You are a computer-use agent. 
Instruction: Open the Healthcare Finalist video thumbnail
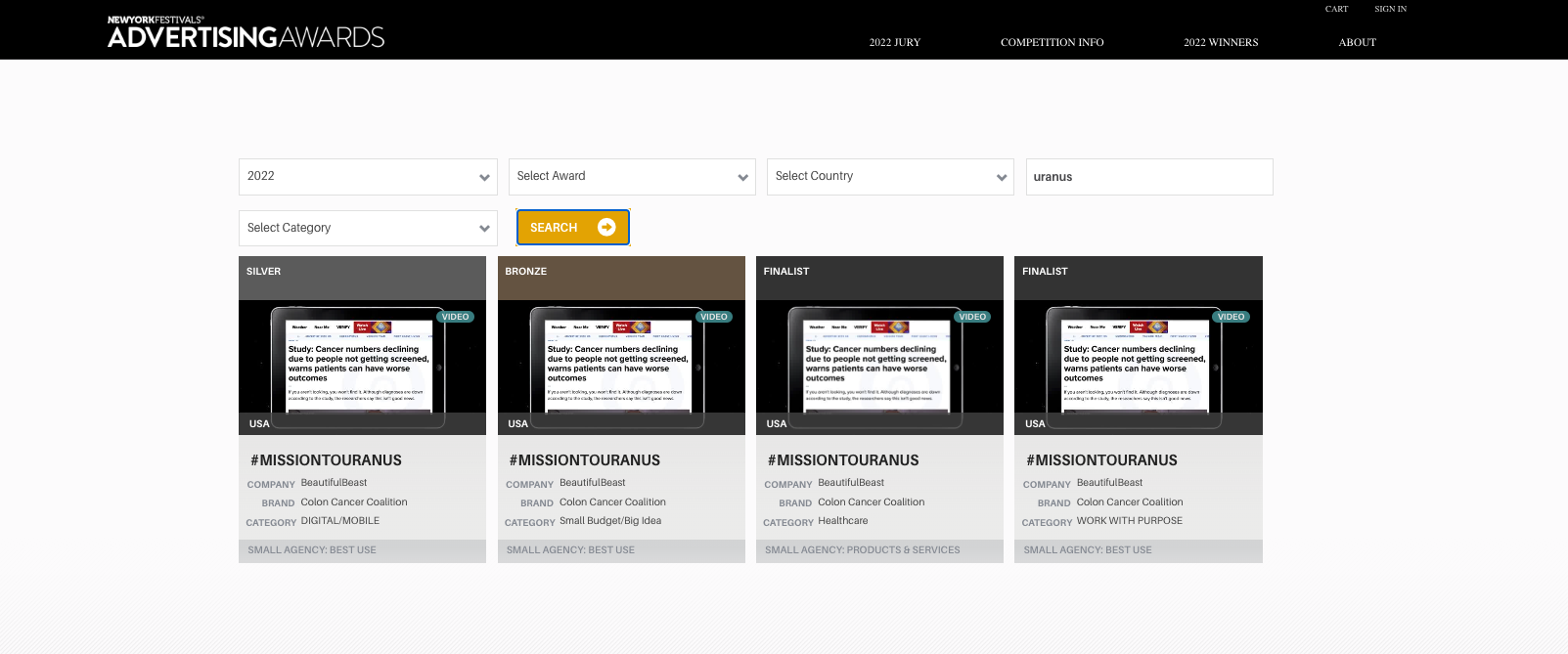(879, 368)
